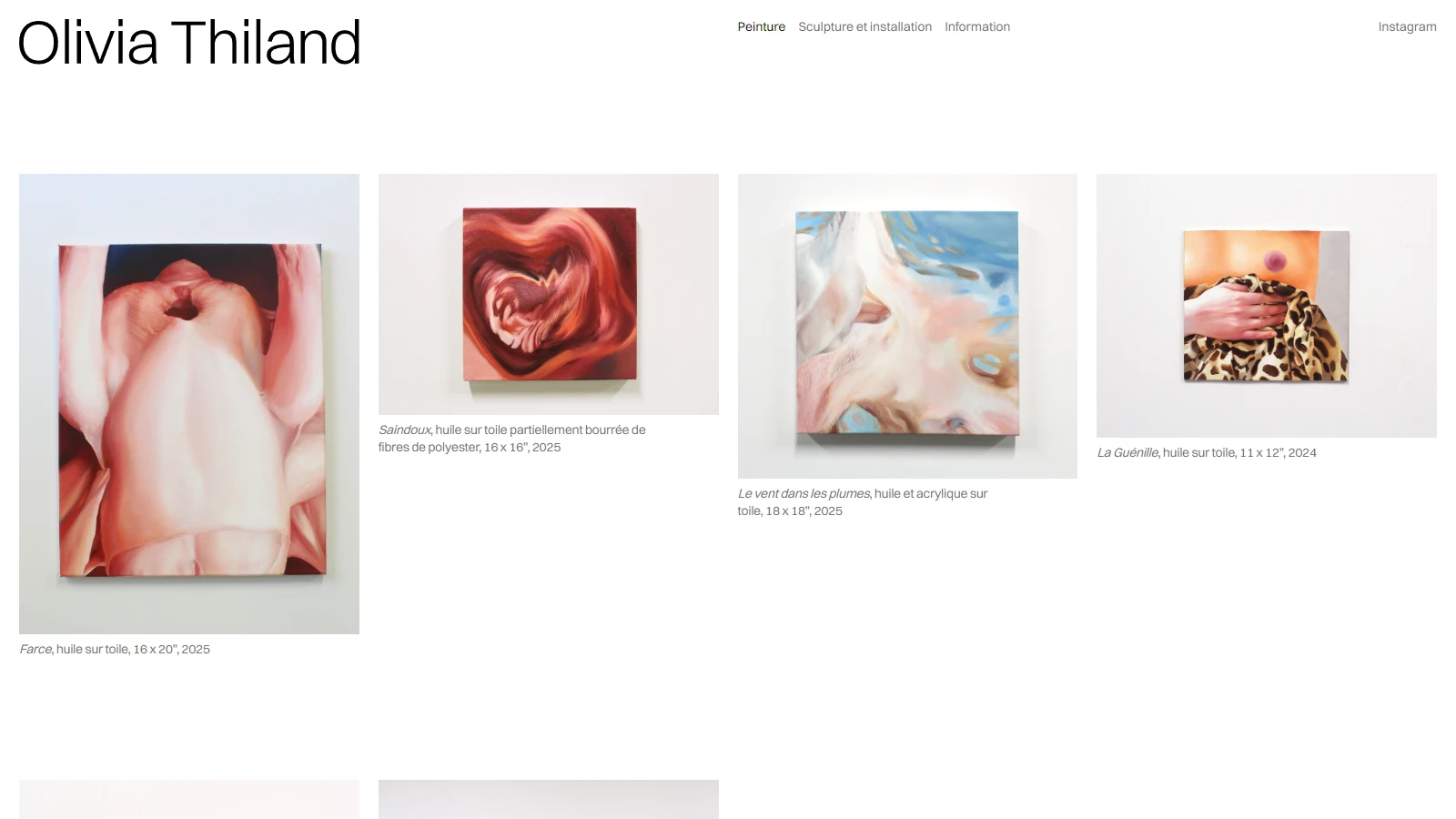Image resolution: width=1456 pixels, height=819 pixels.
Task: View Le vent dans les plumes painting
Action: [x=907, y=326]
